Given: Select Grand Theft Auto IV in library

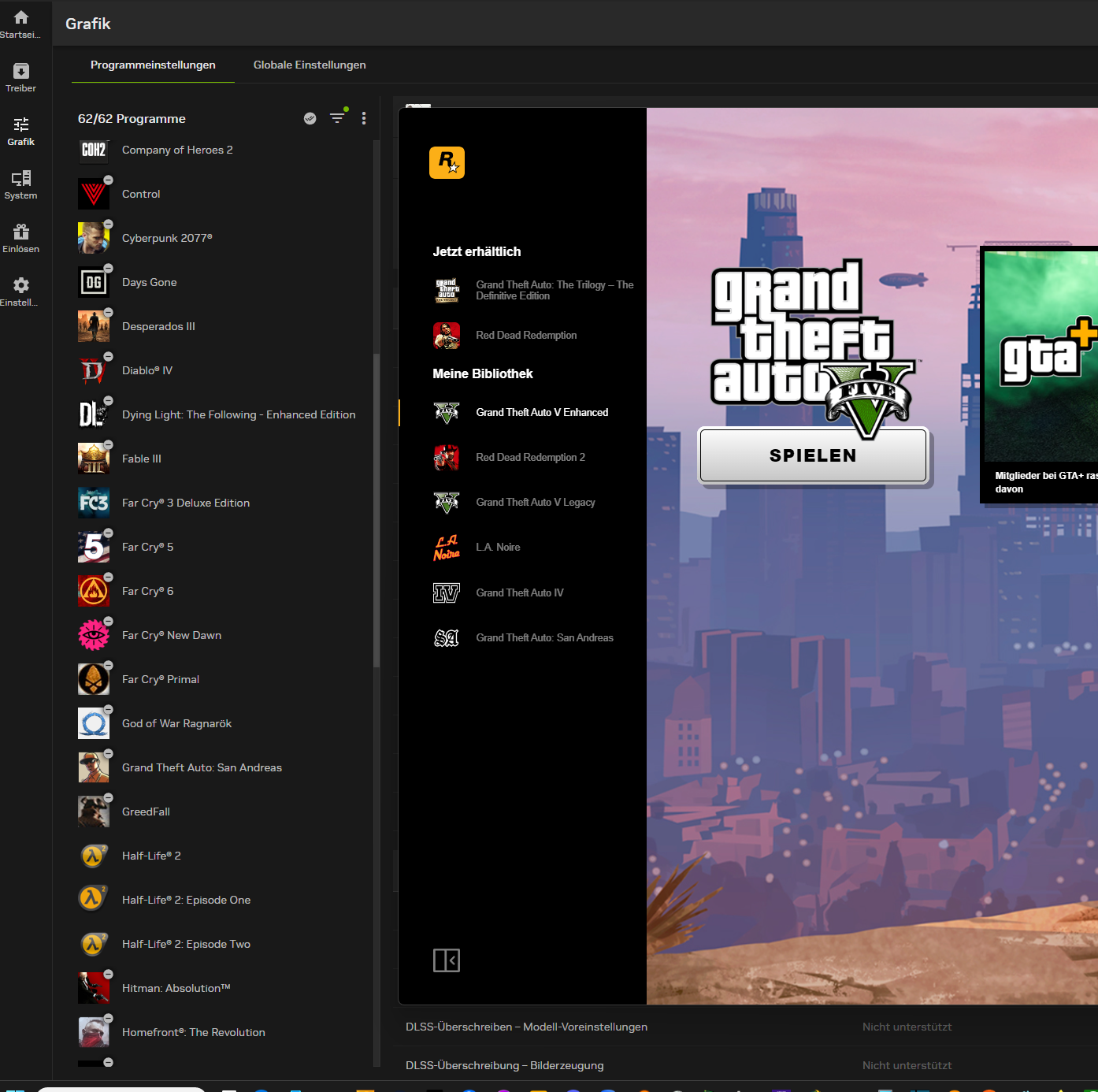Looking at the screenshot, I should click(522, 592).
